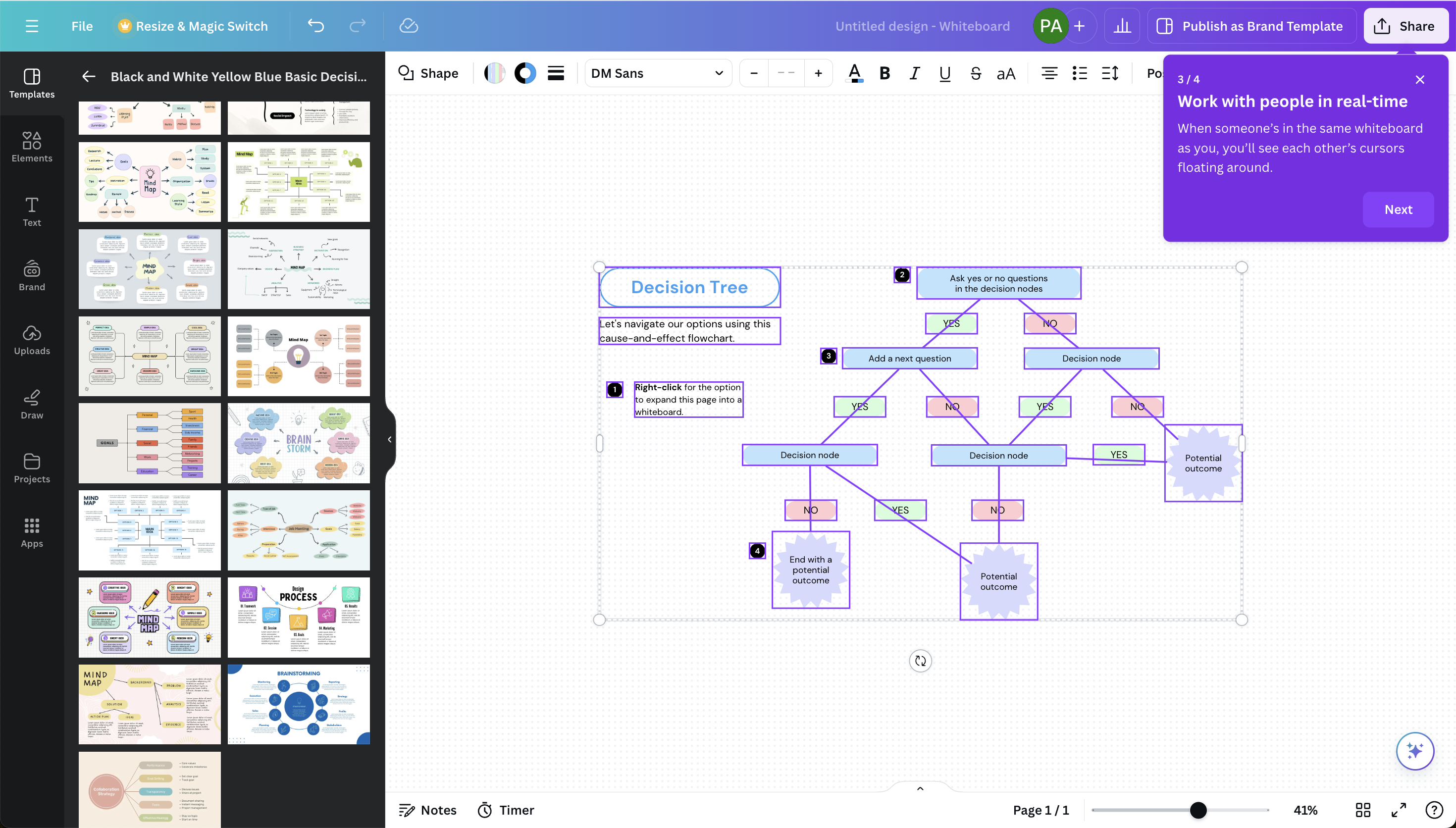This screenshot has height=828, width=1456.
Task: Open the Apps sidebar panel
Action: click(x=32, y=533)
